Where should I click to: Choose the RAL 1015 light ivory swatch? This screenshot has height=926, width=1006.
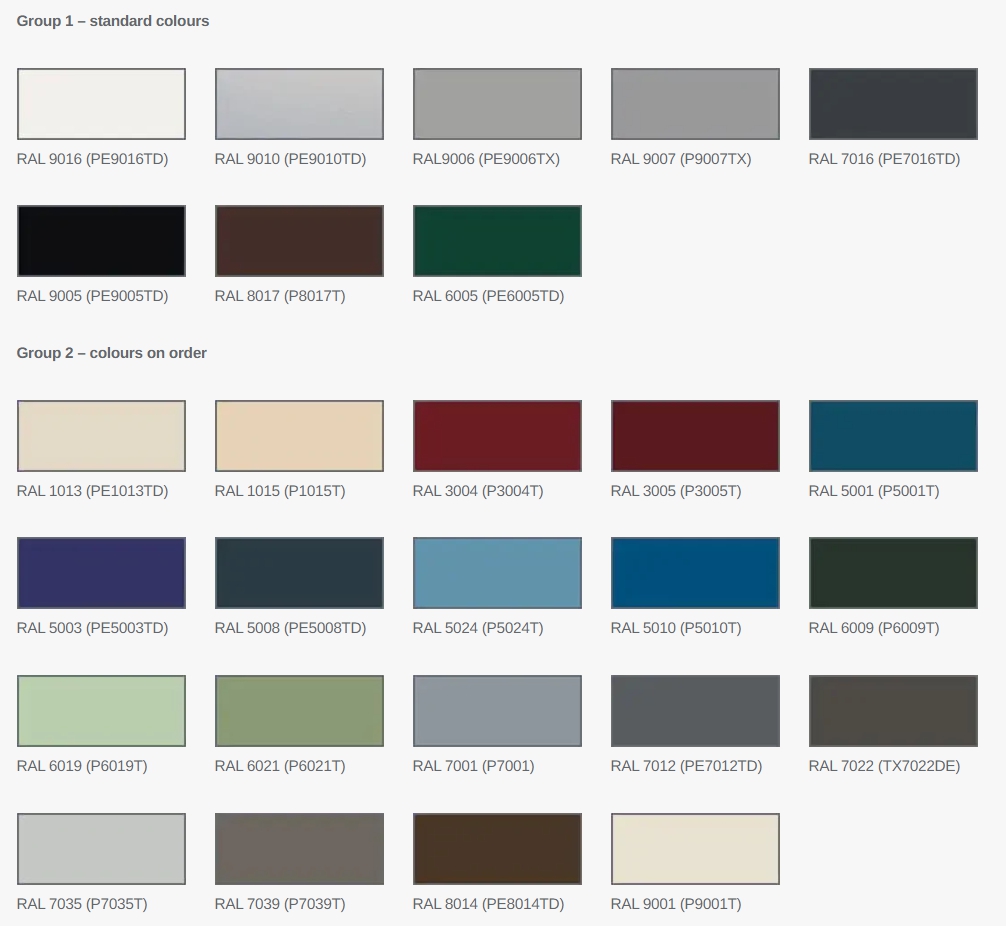pyautogui.click(x=299, y=436)
